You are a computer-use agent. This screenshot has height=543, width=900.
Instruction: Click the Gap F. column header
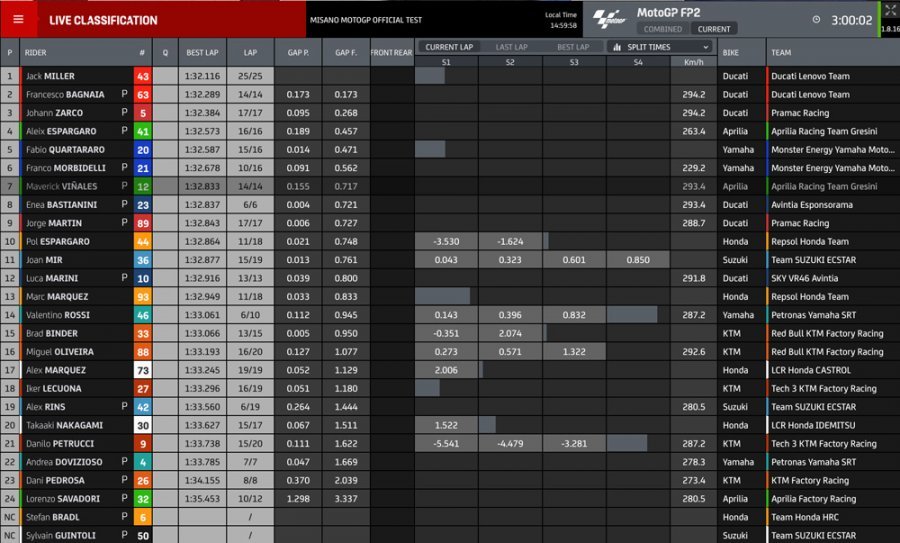click(347, 52)
